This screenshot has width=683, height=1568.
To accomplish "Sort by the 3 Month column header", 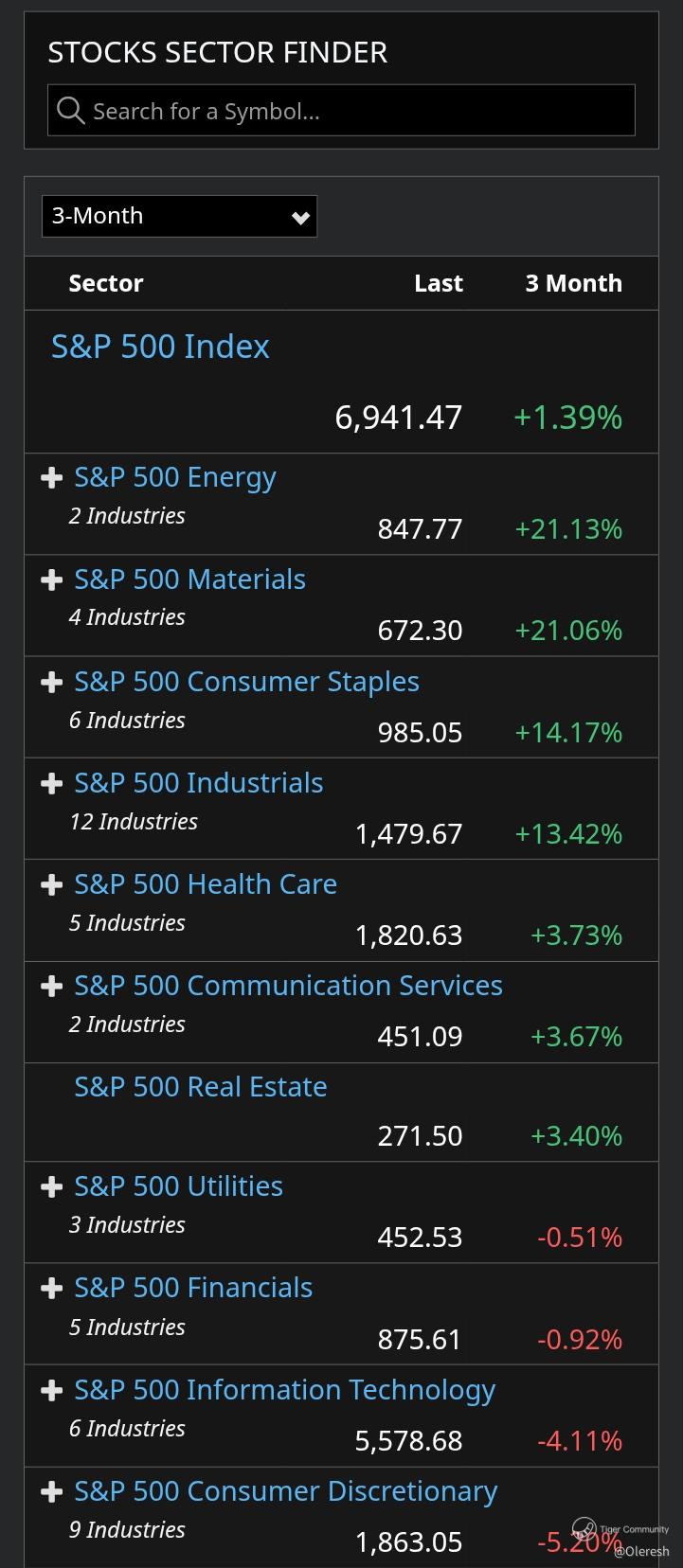I will 573,283.
